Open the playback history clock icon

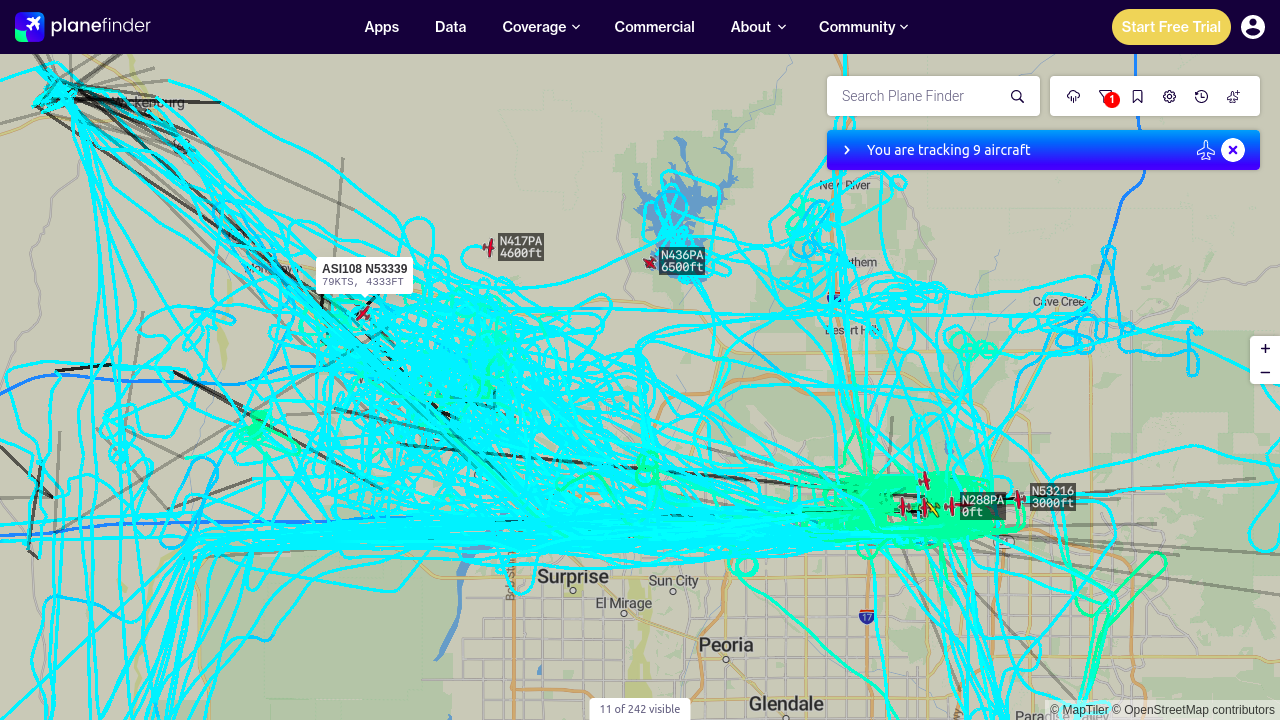1202,96
